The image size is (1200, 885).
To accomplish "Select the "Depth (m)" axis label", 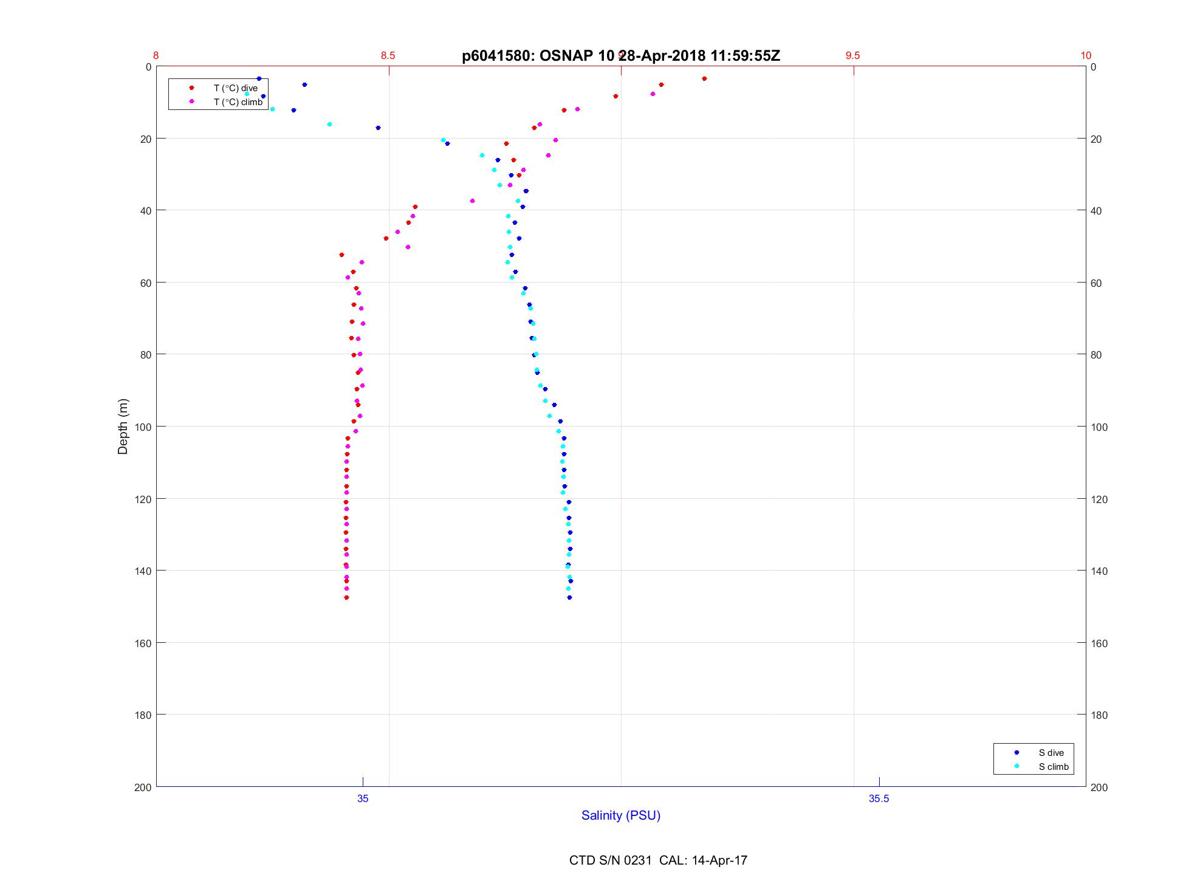I will 123,427.
